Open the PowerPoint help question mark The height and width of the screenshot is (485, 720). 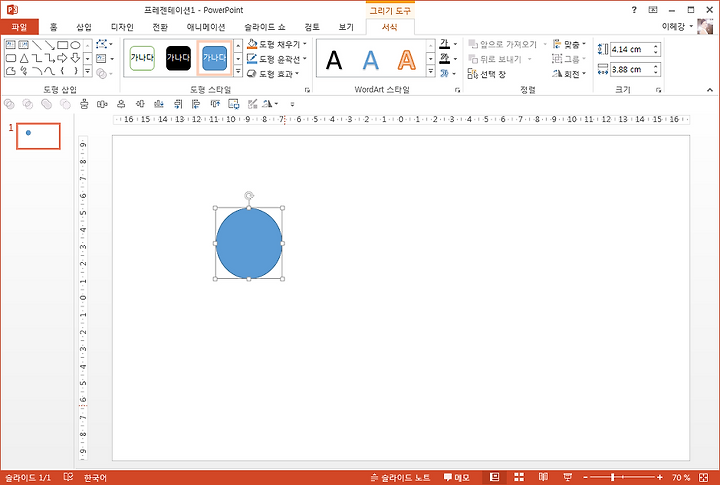click(634, 10)
